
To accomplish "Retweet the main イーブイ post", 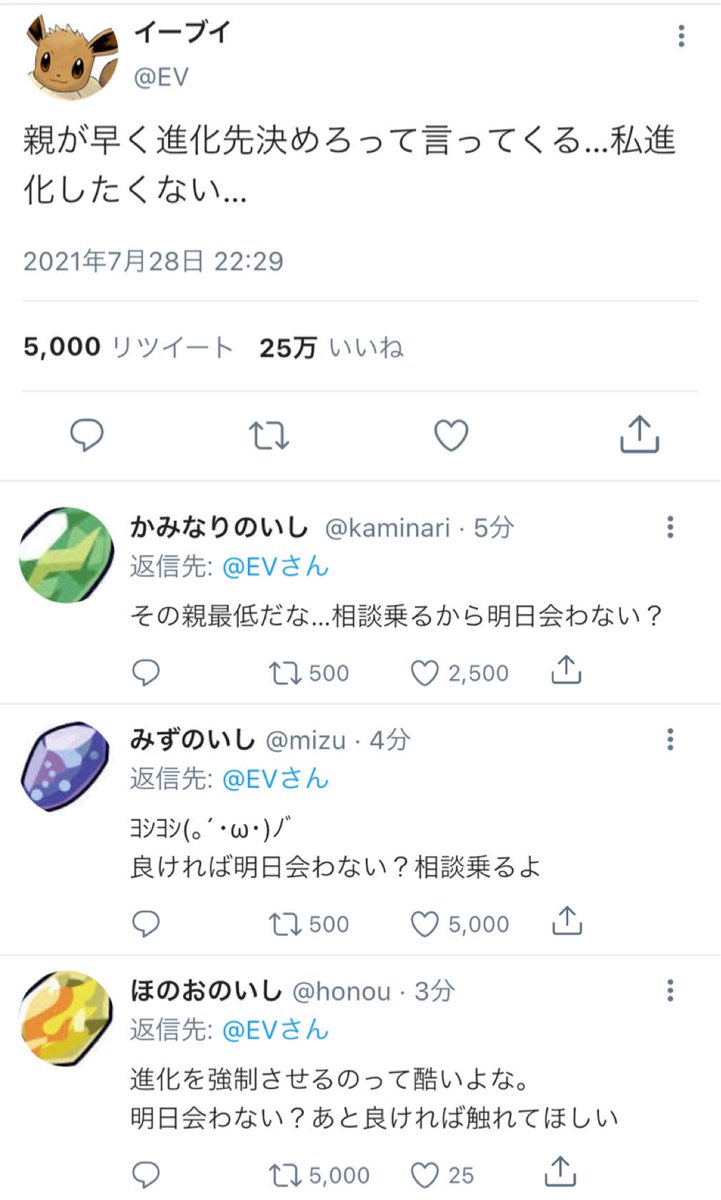I will pyautogui.click(x=268, y=434).
